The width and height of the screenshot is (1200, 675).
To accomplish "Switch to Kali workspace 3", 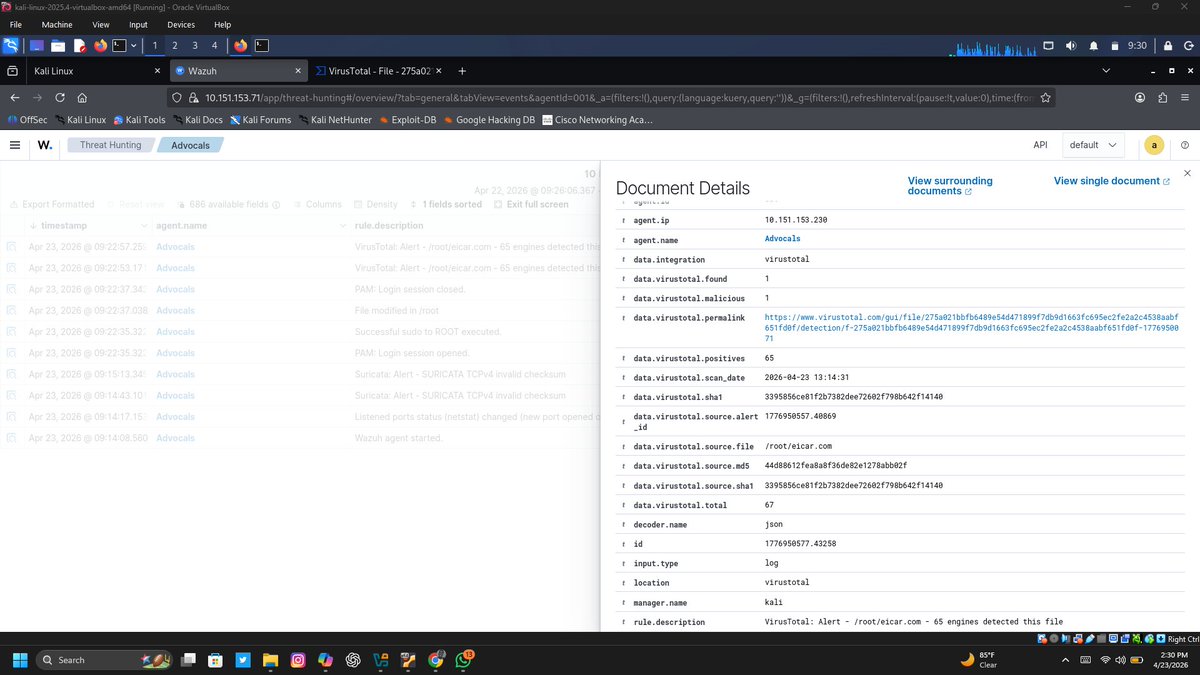I will [195, 45].
